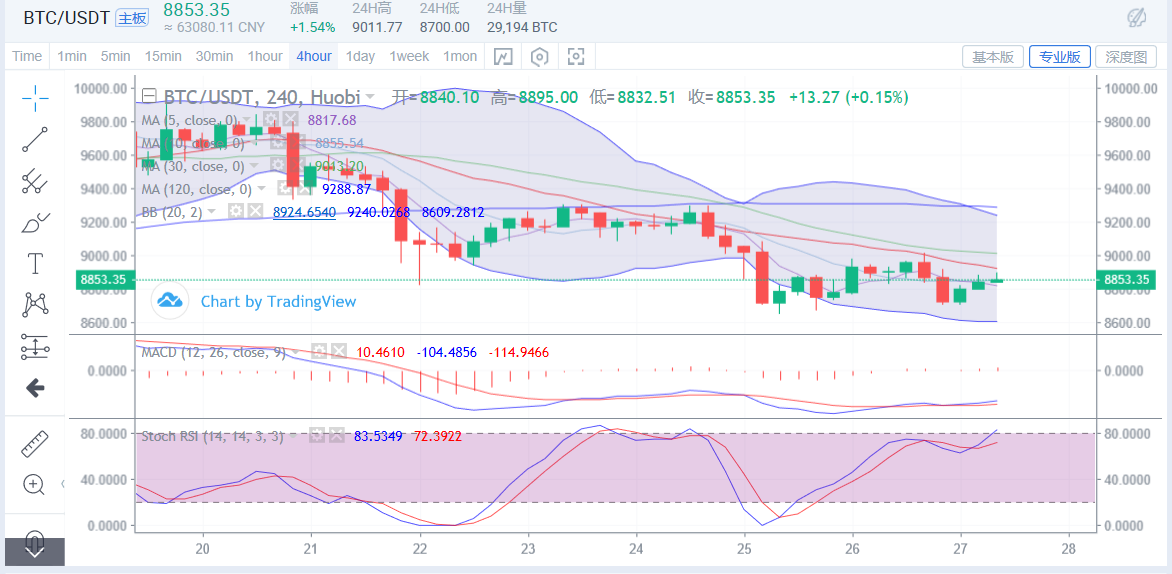Switch to 基本版 basic view
This screenshot has width=1172, height=574.
[x=992, y=57]
